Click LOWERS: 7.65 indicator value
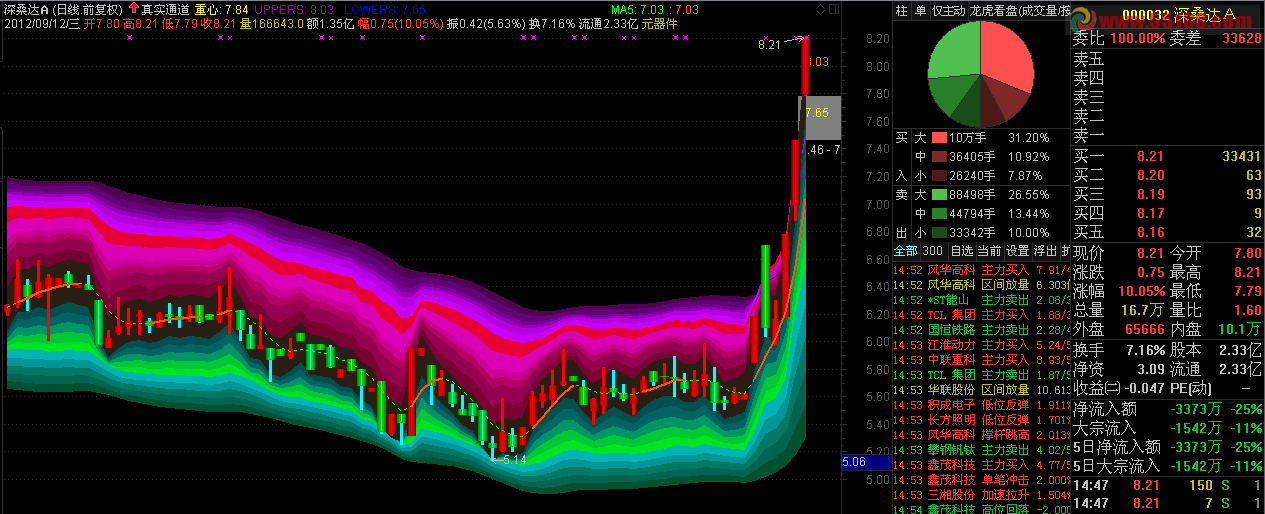Image resolution: width=1265 pixels, height=514 pixels. tap(385, 9)
